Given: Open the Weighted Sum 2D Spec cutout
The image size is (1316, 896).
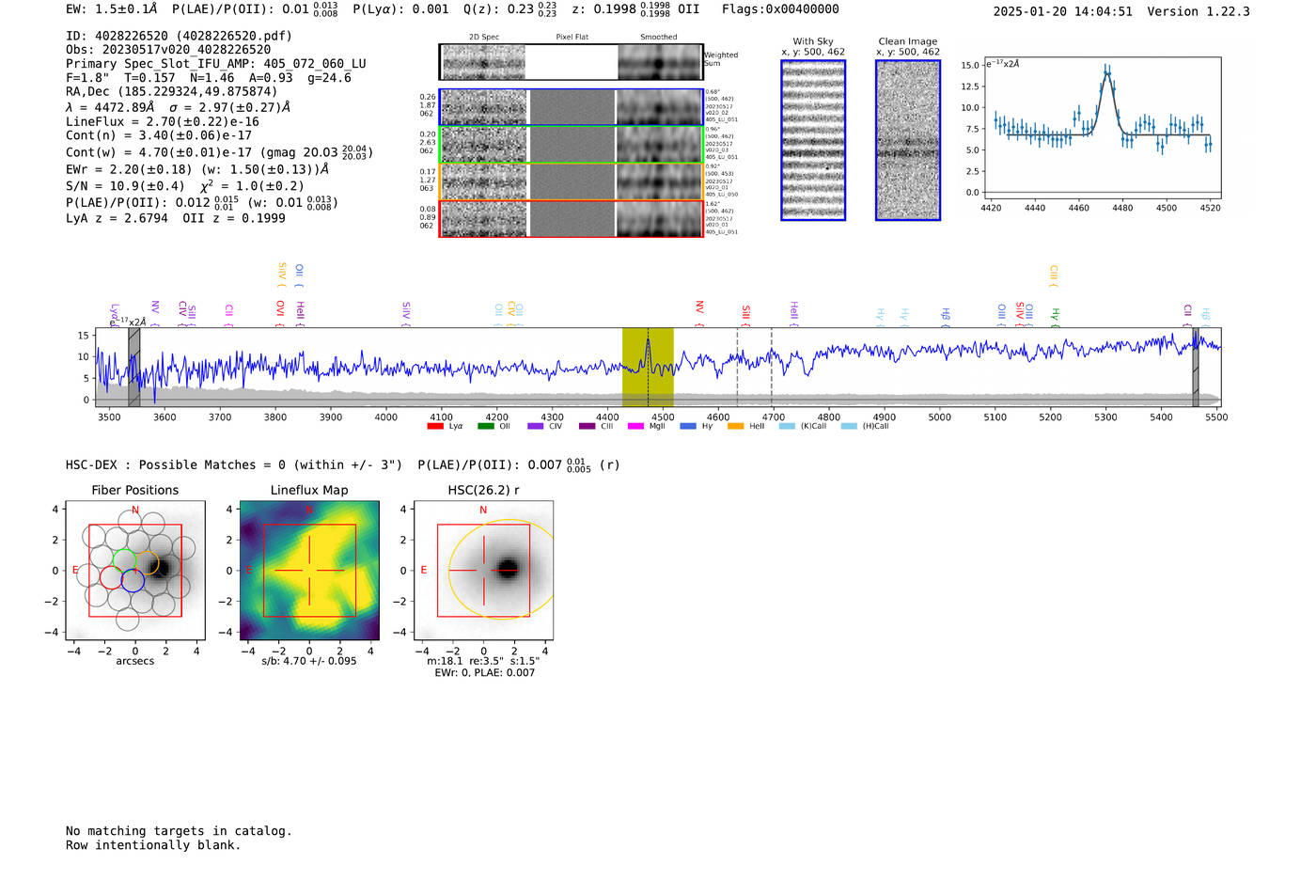Looking at the screenshot, I should 483,62.
